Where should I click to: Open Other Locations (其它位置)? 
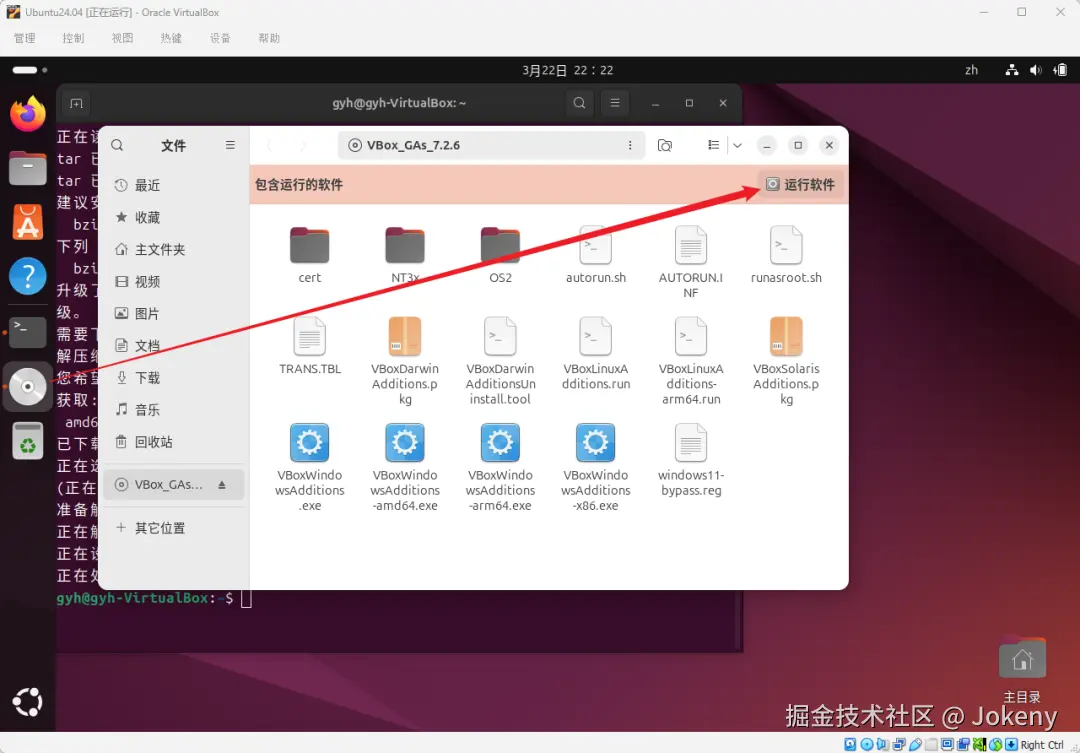[174, 528]
